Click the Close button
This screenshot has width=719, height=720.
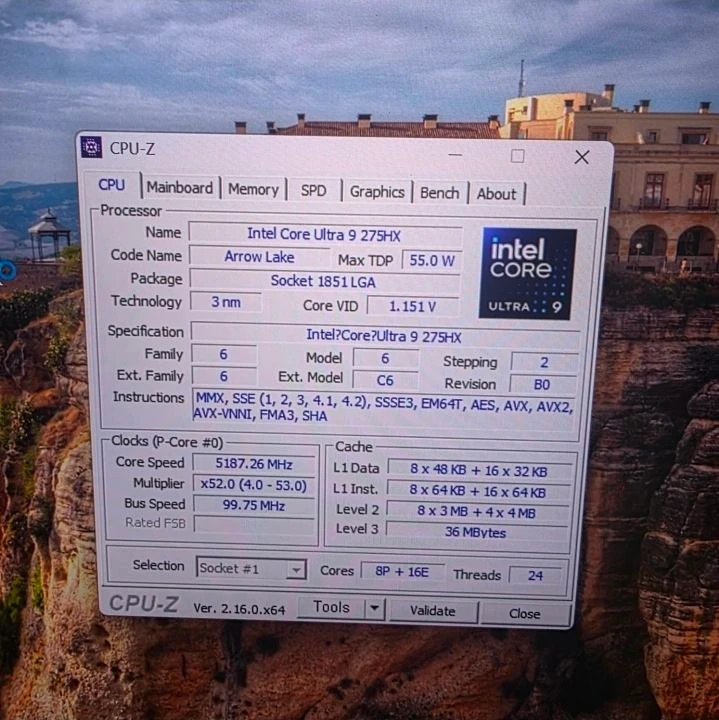tap(524, 613)
